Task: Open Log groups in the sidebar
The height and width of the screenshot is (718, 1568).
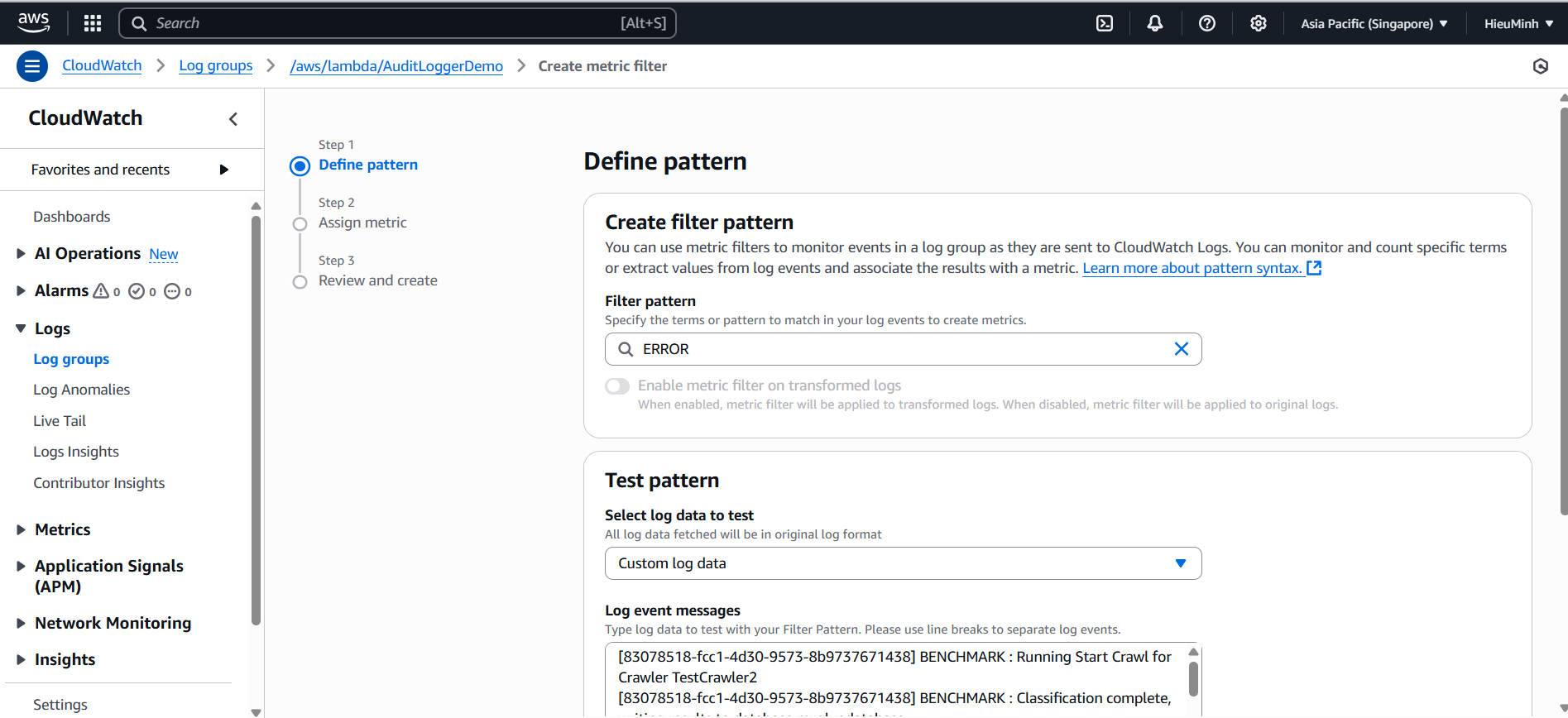Action: coord(71,359)
